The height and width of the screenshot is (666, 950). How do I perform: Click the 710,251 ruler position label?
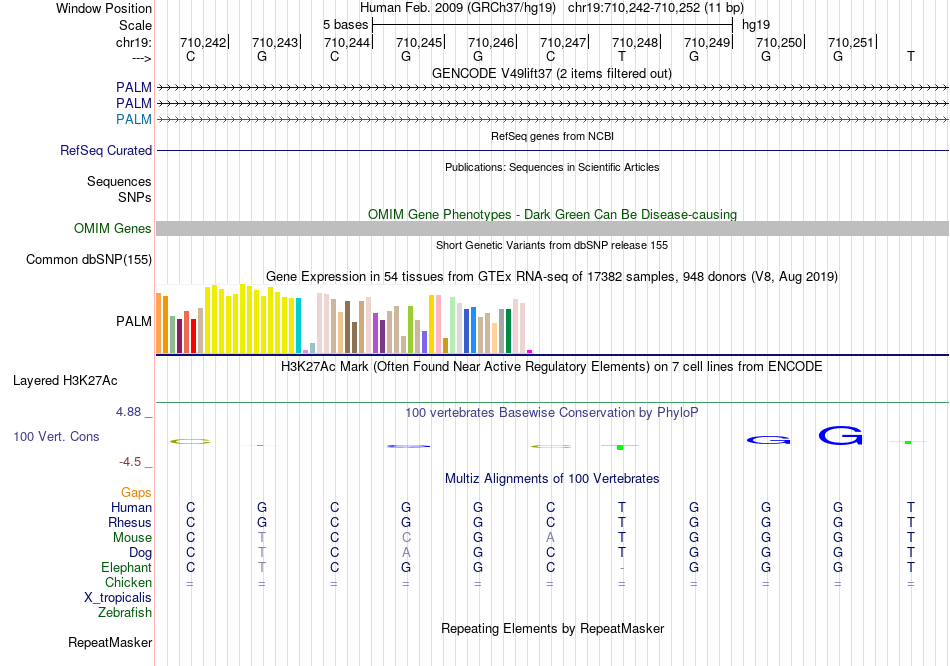coord(851,42)
